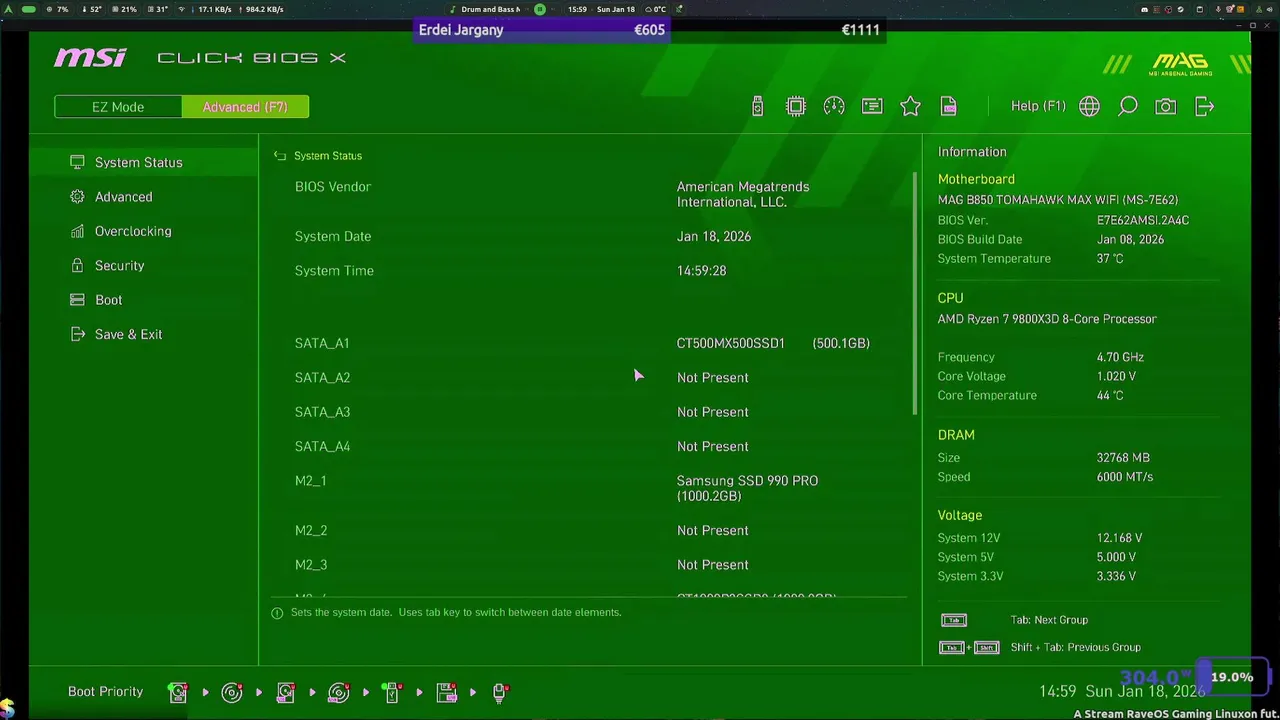Open the Favorites star icon

click(910, 106)
